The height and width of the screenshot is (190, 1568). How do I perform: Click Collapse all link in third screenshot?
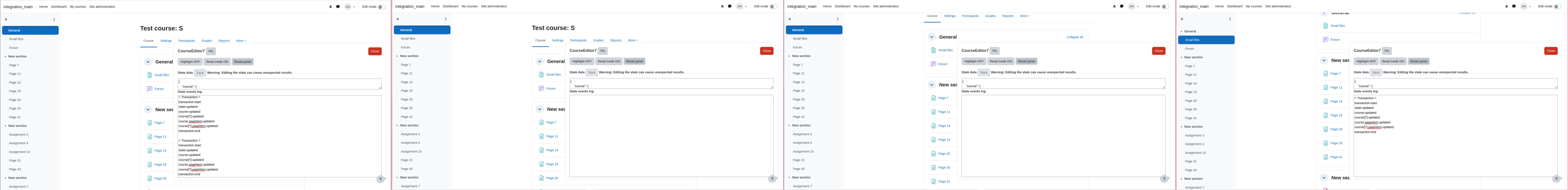[x=1075, y=37]
